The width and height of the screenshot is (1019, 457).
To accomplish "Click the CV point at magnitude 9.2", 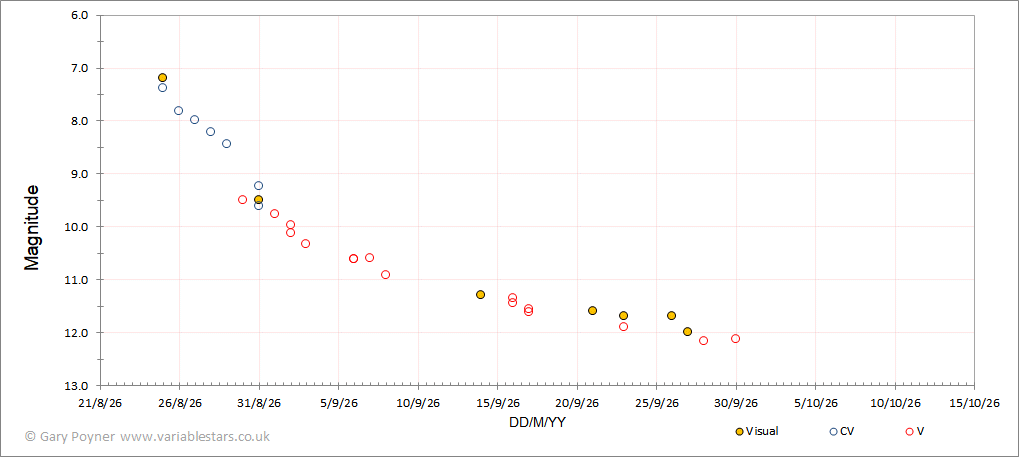I will 258,186.
